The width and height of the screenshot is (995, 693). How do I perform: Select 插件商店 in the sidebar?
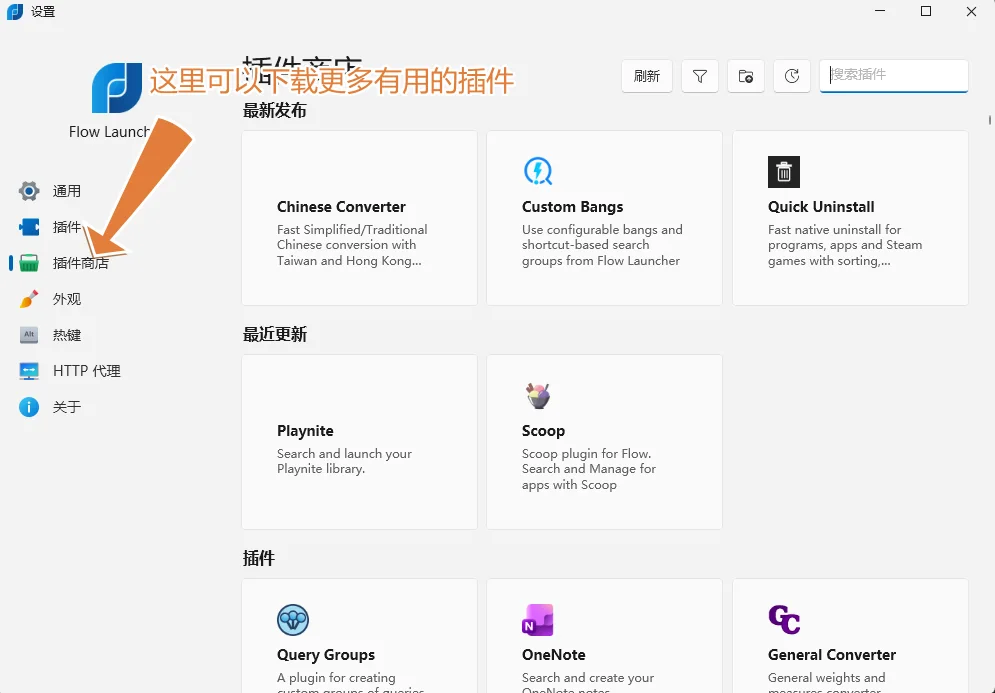[81, 263]
